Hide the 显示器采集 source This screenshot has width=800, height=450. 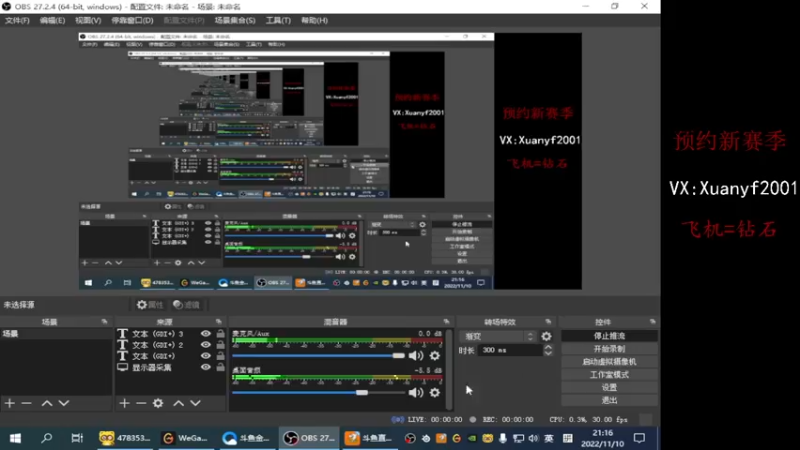[206, 367]
